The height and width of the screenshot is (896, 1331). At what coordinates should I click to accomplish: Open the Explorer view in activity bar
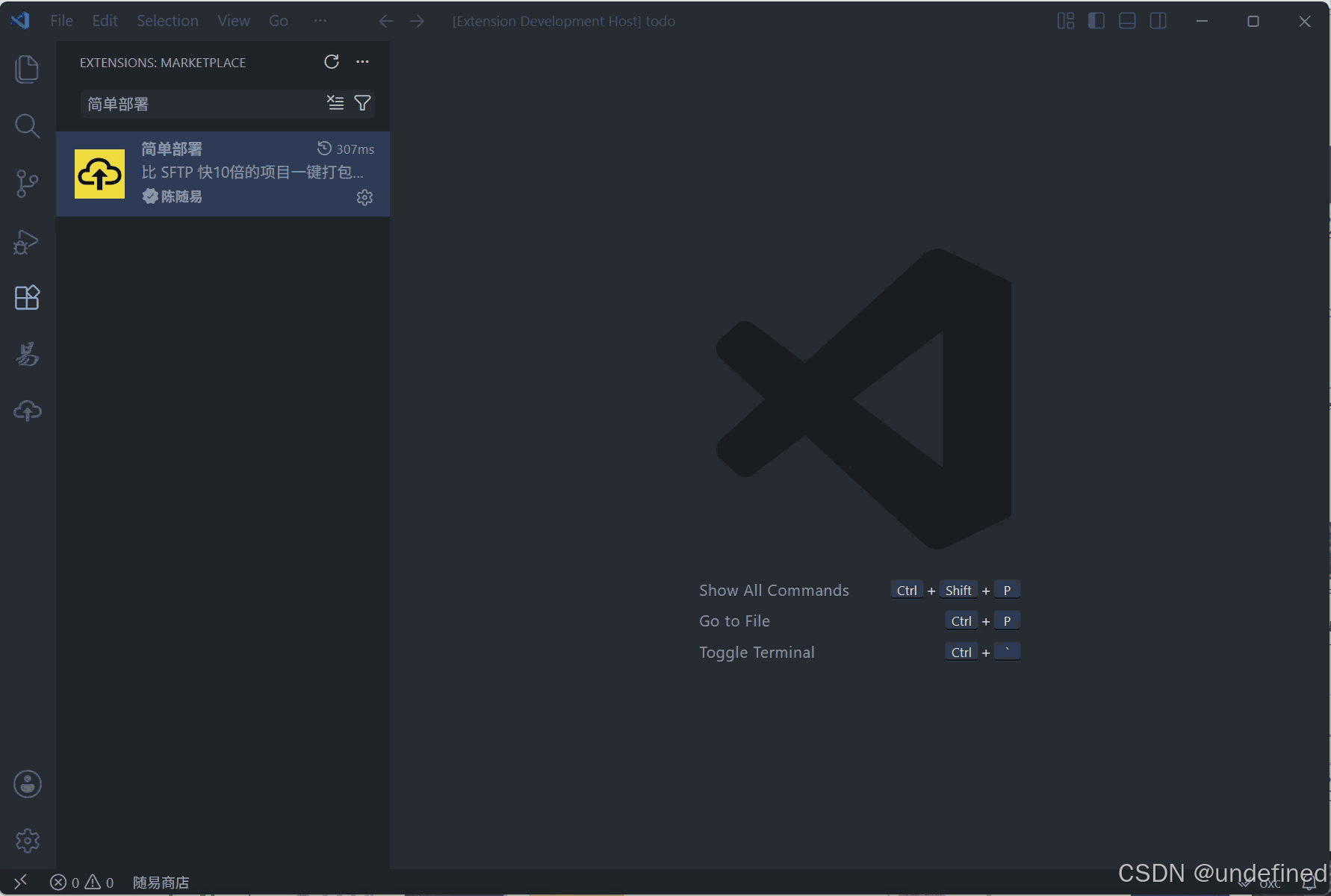click(x=27, y=69)
